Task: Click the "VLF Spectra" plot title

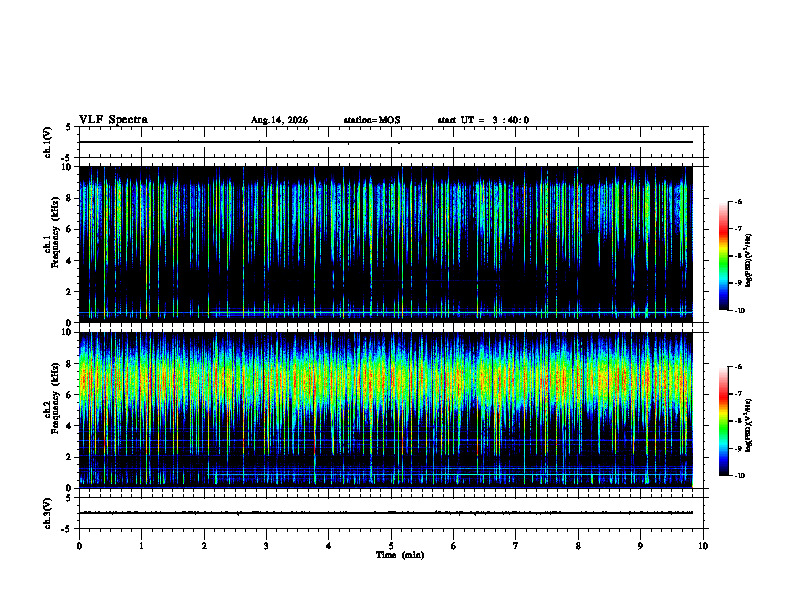Action: click(113, 120)
